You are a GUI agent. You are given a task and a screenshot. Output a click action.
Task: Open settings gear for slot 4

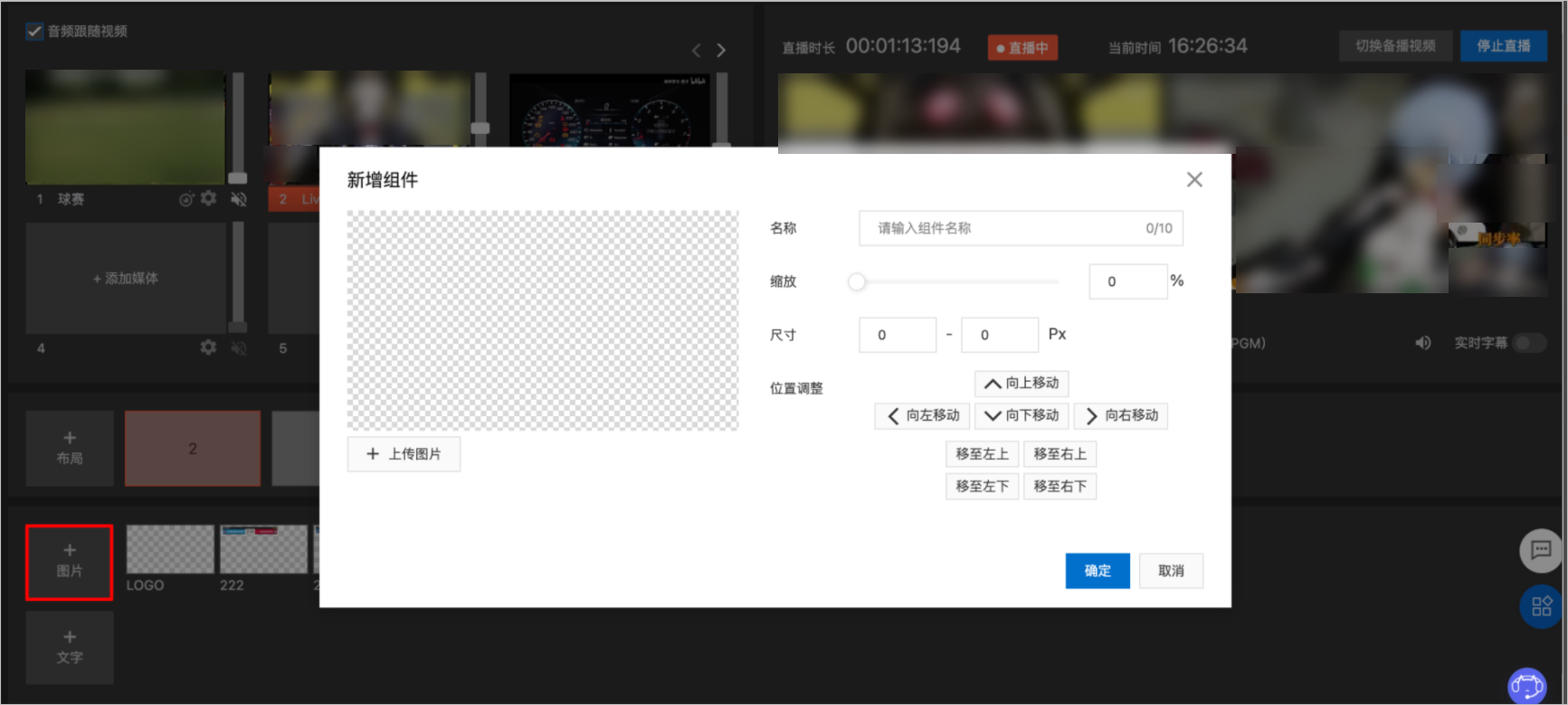[209, 348]
